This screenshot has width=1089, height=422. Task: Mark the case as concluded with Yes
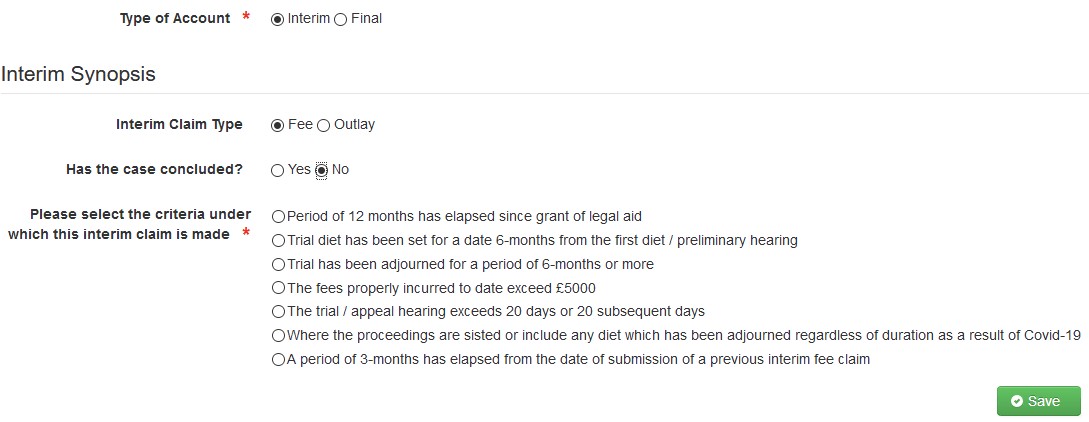tap(278, 170)
